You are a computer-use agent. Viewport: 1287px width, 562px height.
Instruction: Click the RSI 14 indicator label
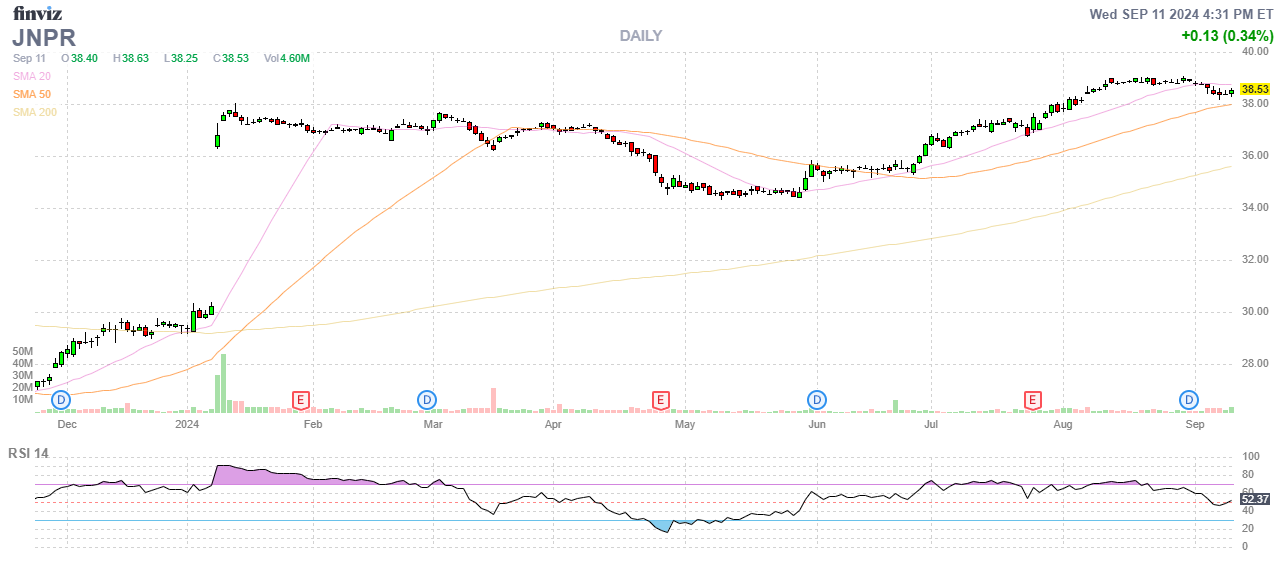[28, 453]
